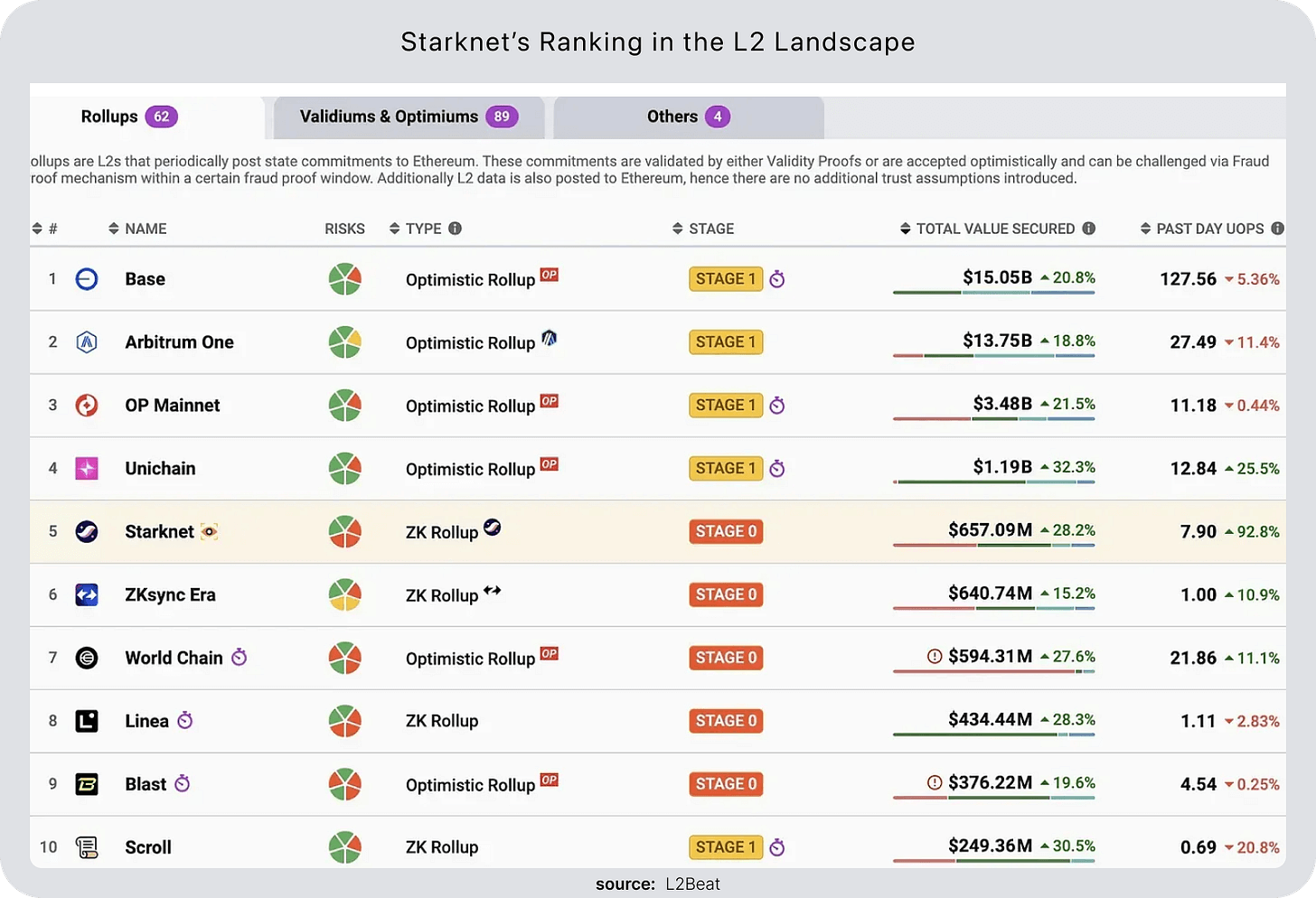Click the Arbitrum One risk rosette icon

click(344, 341)
